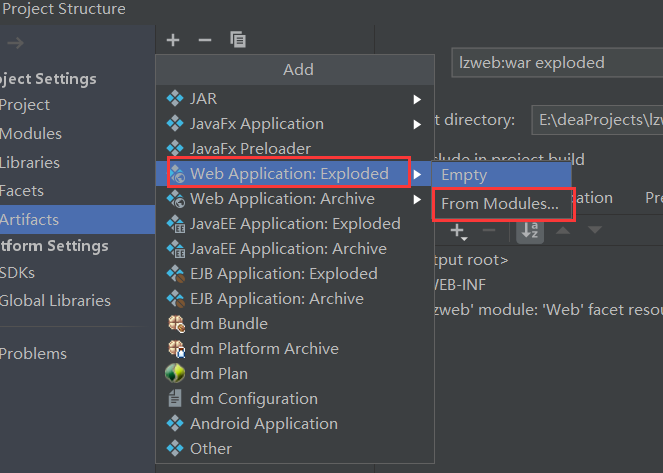Viewport: 663px width, 473px height.
Task: Click the plus icon to add artifact
Action: click(x=173, y=40)
